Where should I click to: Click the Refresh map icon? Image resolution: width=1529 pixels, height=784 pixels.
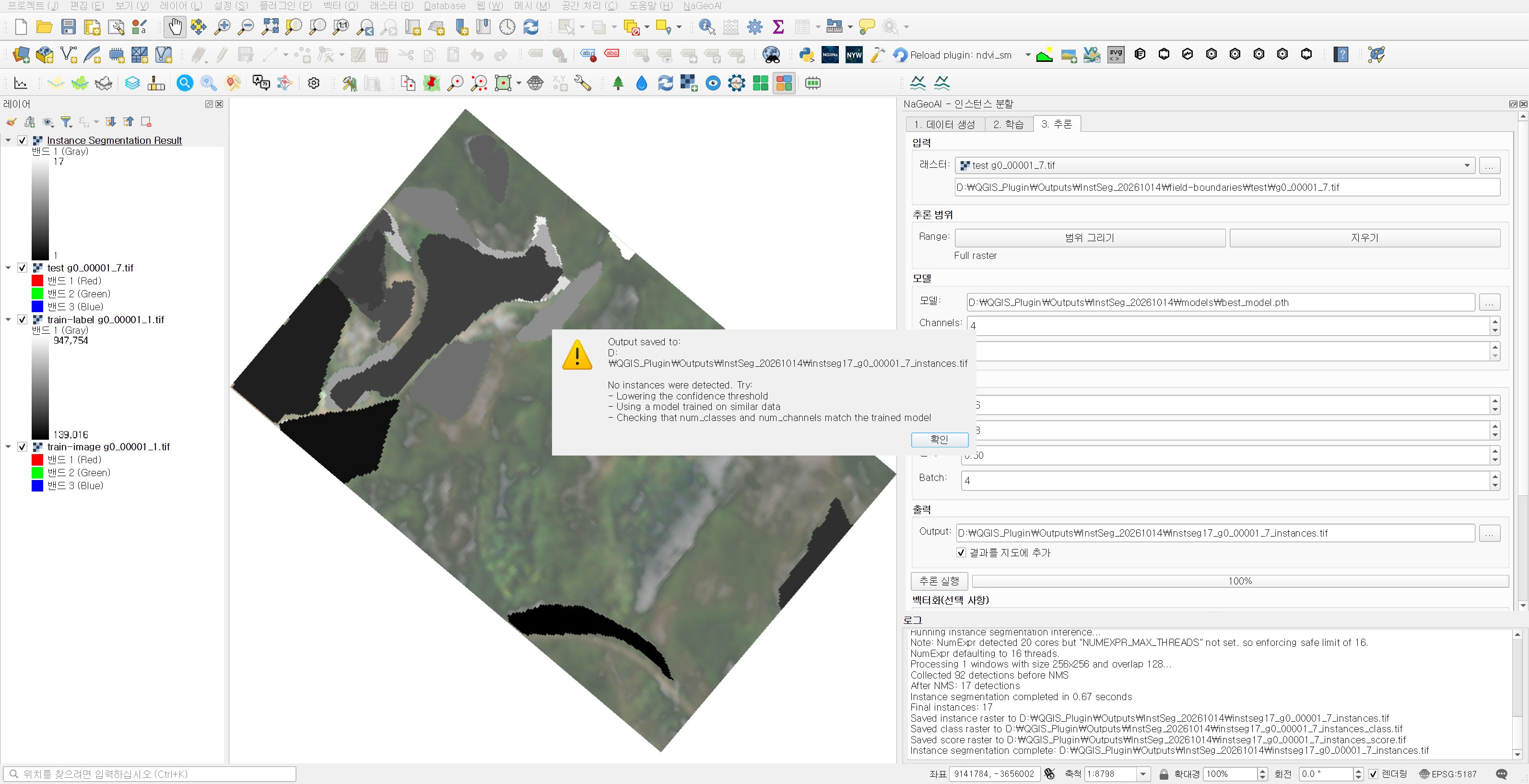[x=531, y=27]
